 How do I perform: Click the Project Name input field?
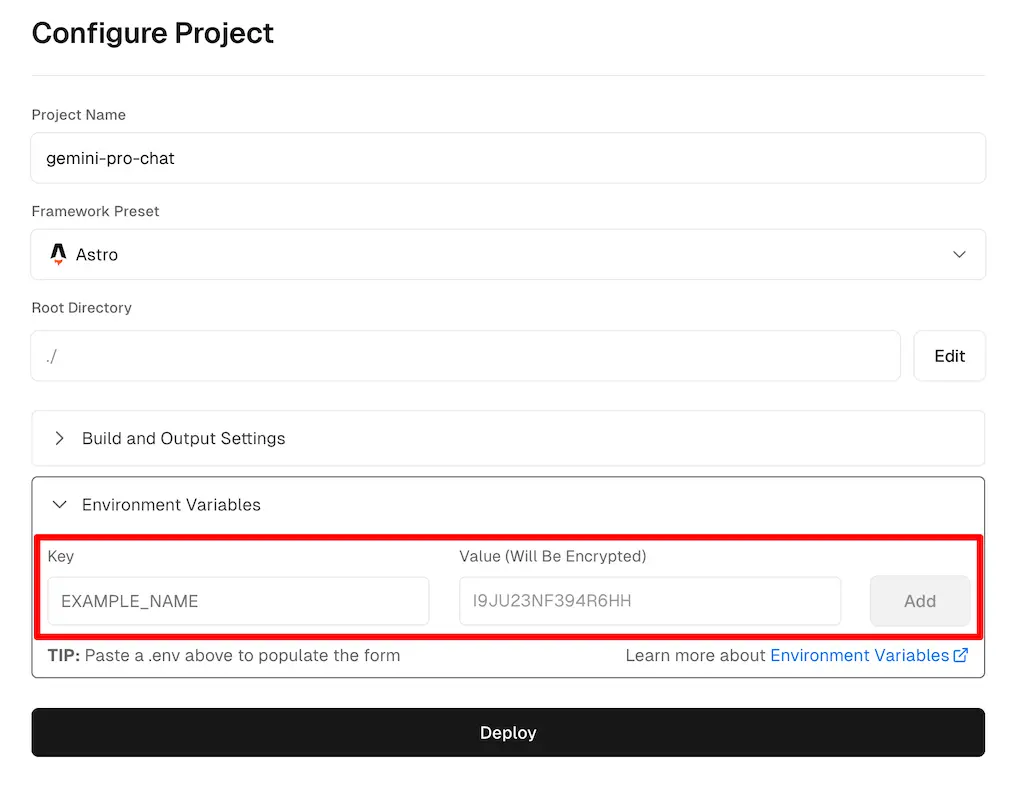click(507, 158)
